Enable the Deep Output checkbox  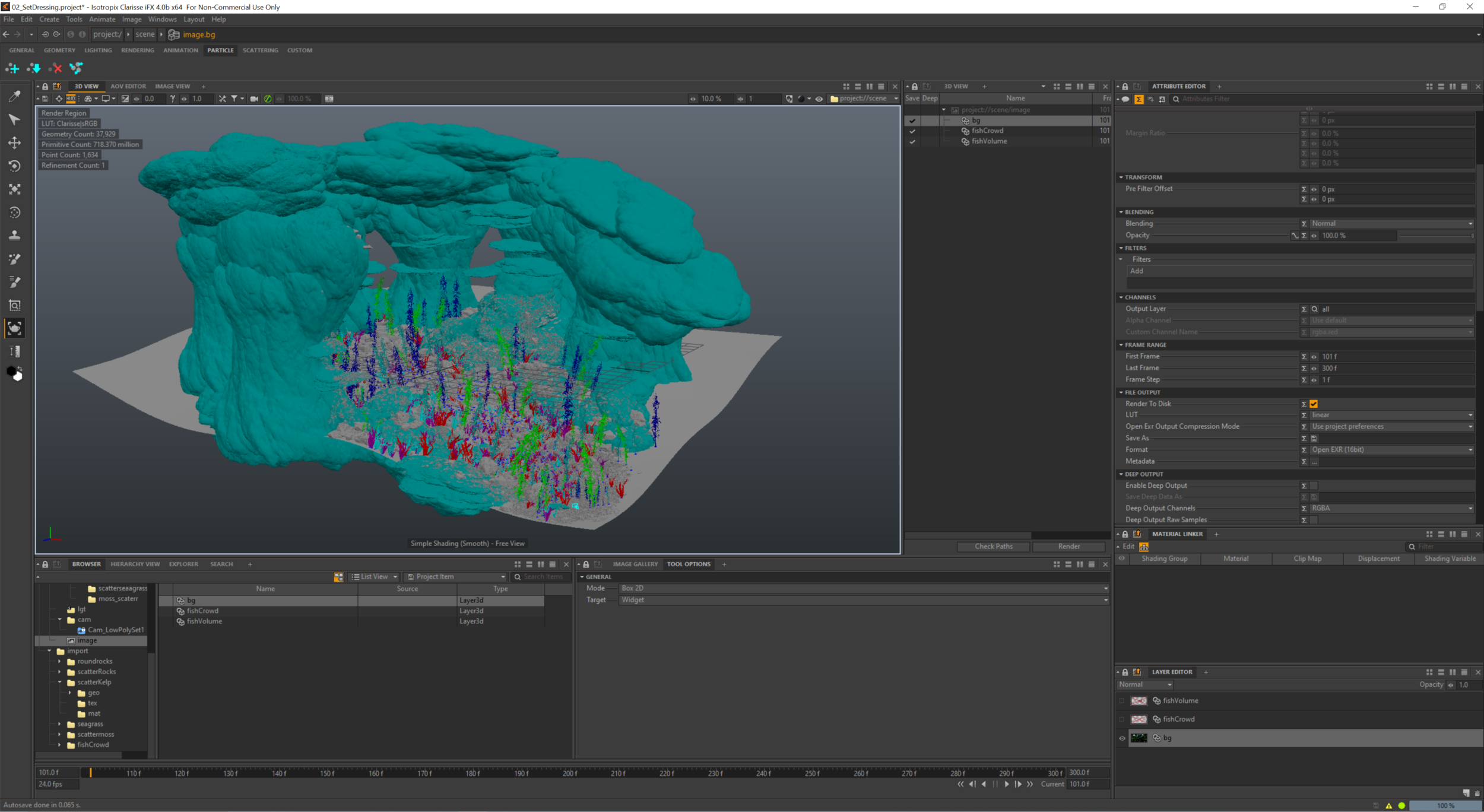(1314, 486)
